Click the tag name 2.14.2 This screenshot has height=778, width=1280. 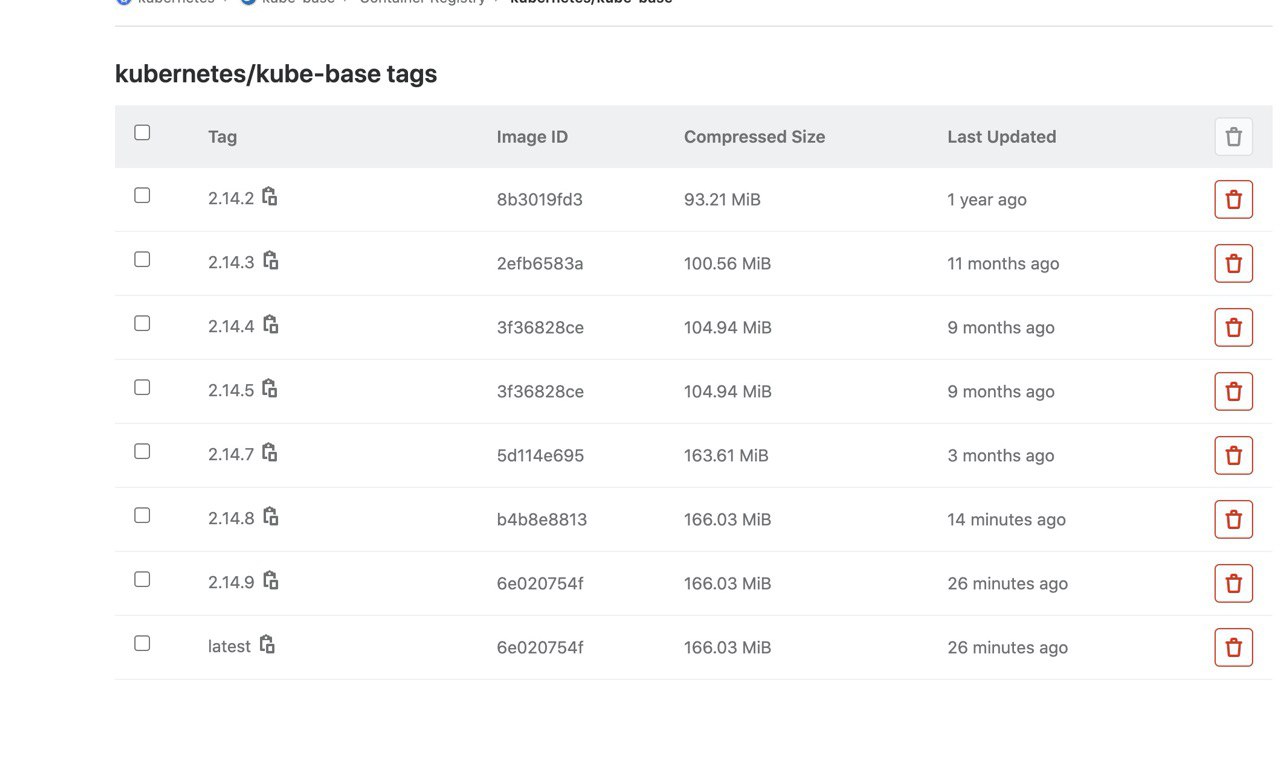pyautogui.click(x=231, y=199)
